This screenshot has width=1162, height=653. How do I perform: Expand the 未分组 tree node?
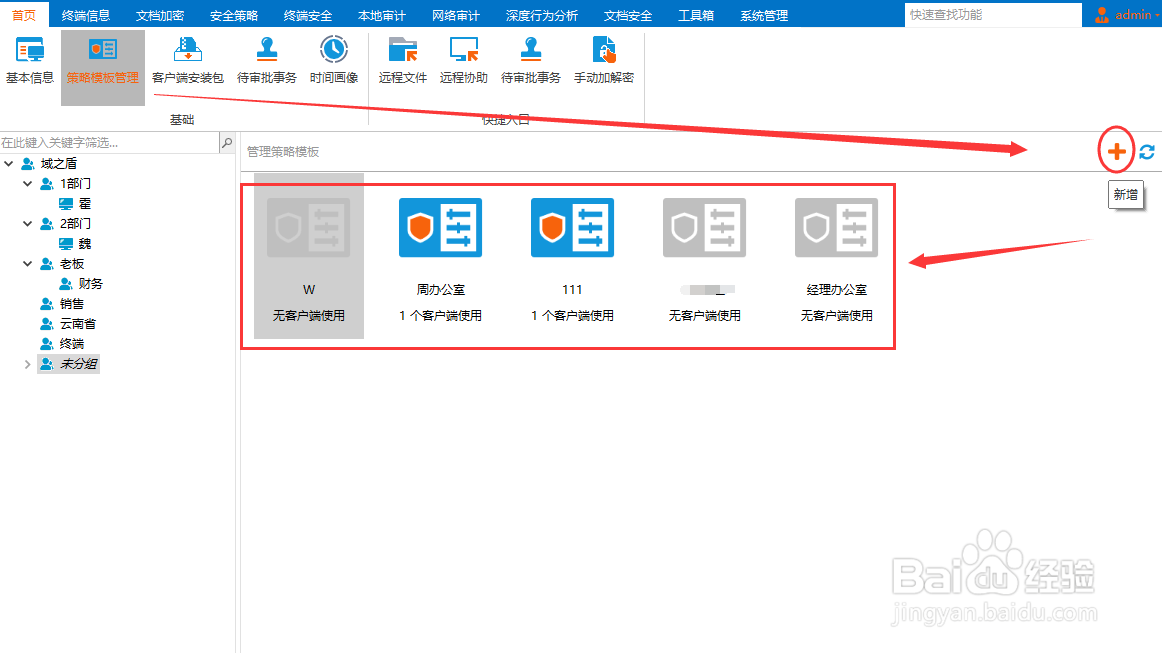pos(28,363)
